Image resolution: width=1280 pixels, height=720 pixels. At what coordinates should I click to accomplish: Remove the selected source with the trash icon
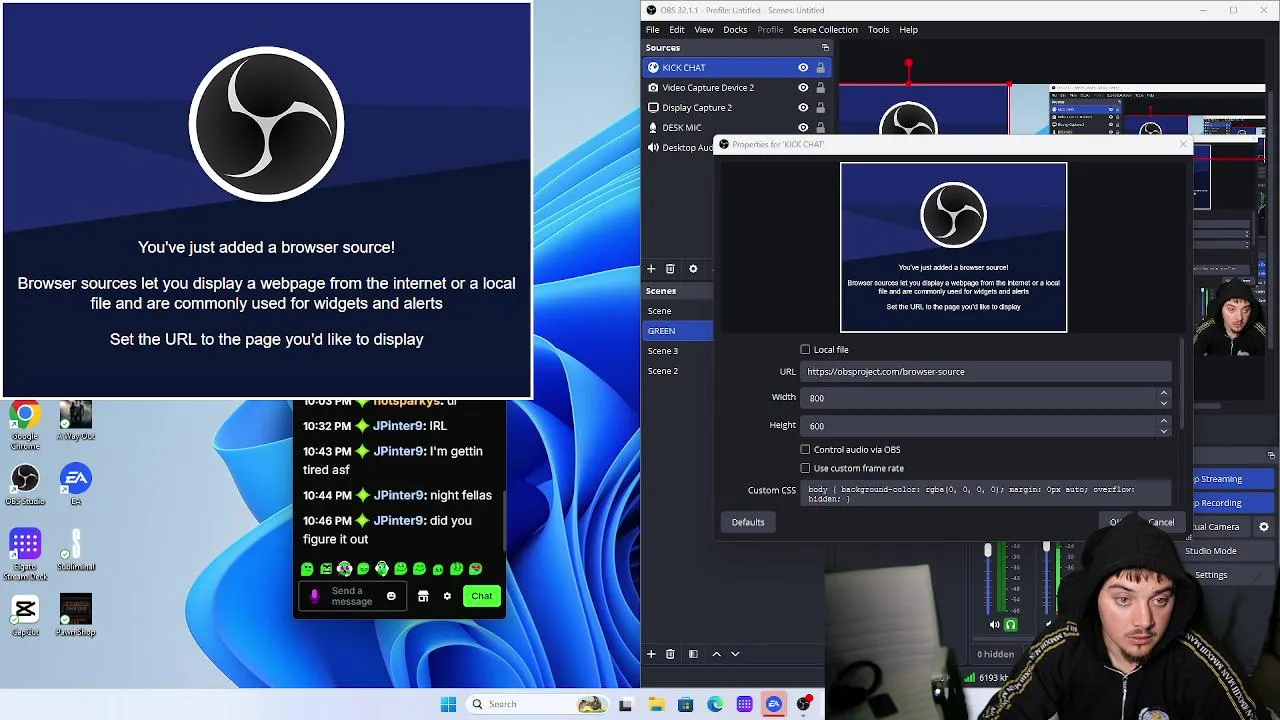[x=670, y=269]
